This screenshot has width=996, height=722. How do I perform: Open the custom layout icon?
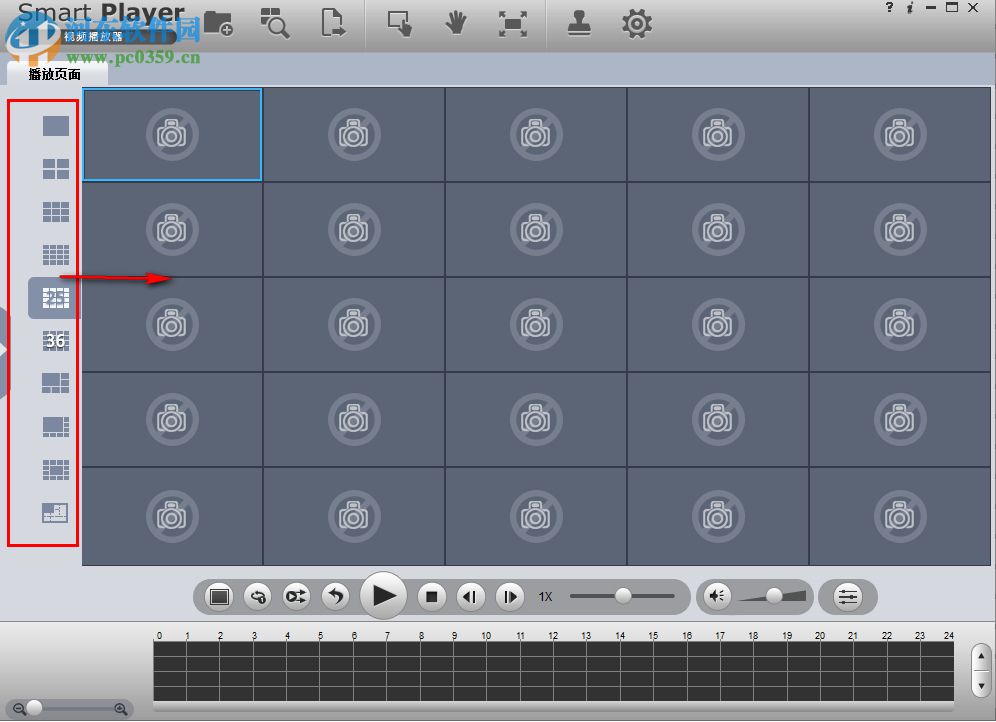pos(55,512)
